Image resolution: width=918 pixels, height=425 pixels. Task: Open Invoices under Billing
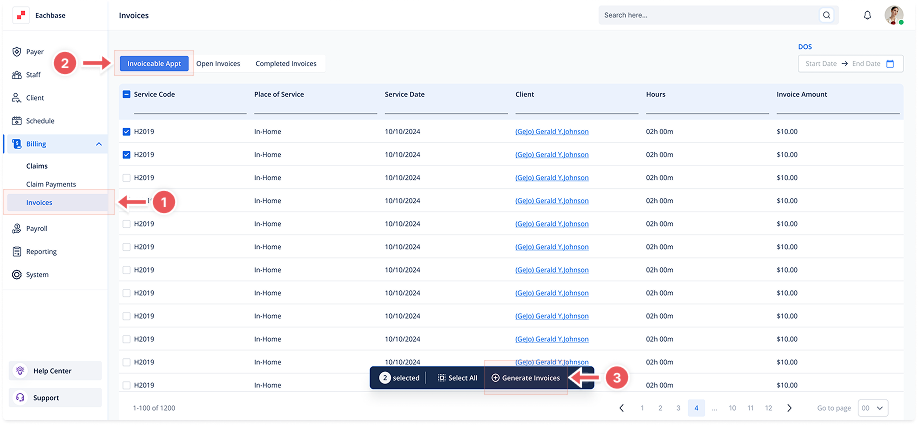[x=57, y=203]
